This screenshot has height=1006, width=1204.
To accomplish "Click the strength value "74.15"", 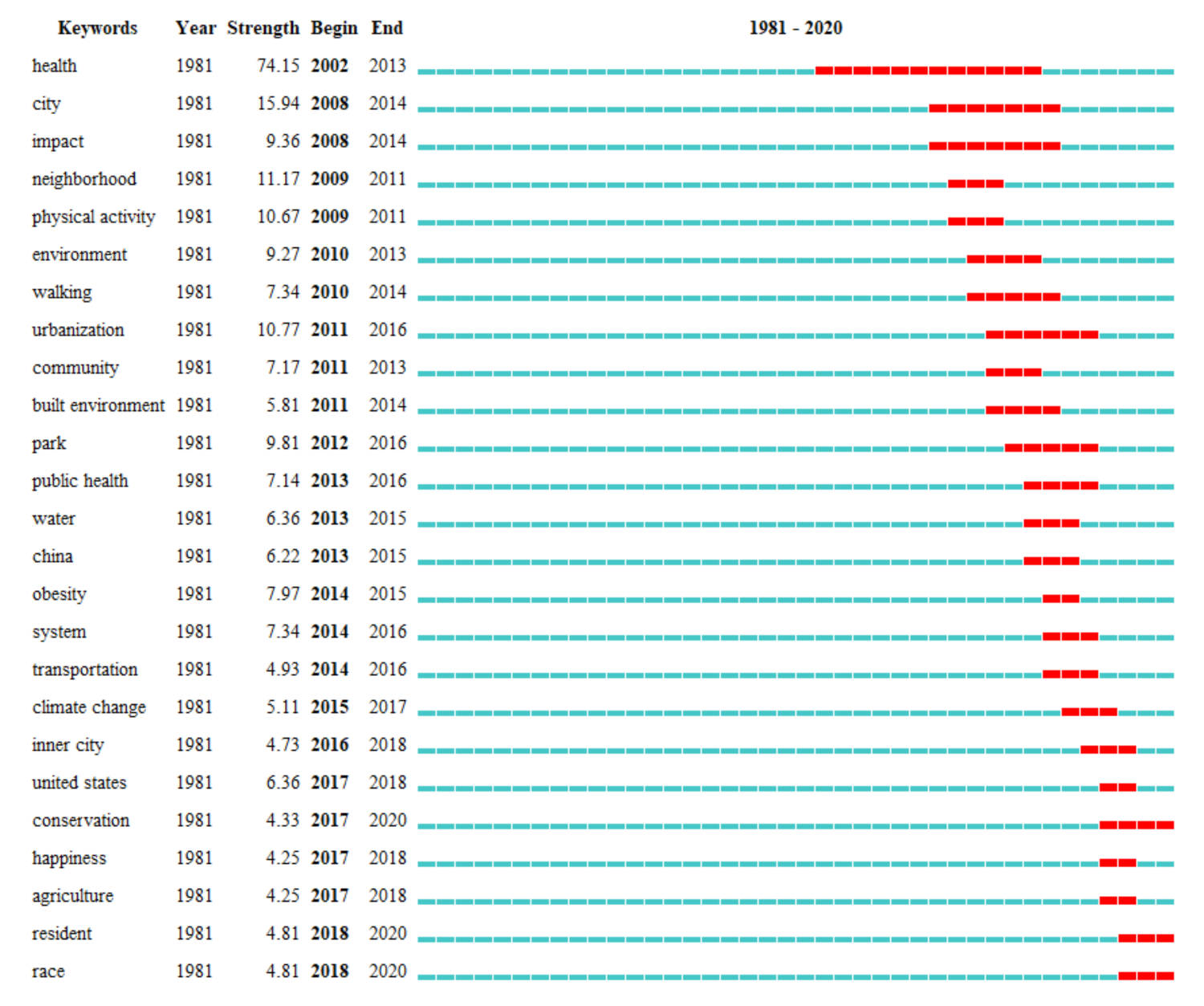I will point(279,66).
